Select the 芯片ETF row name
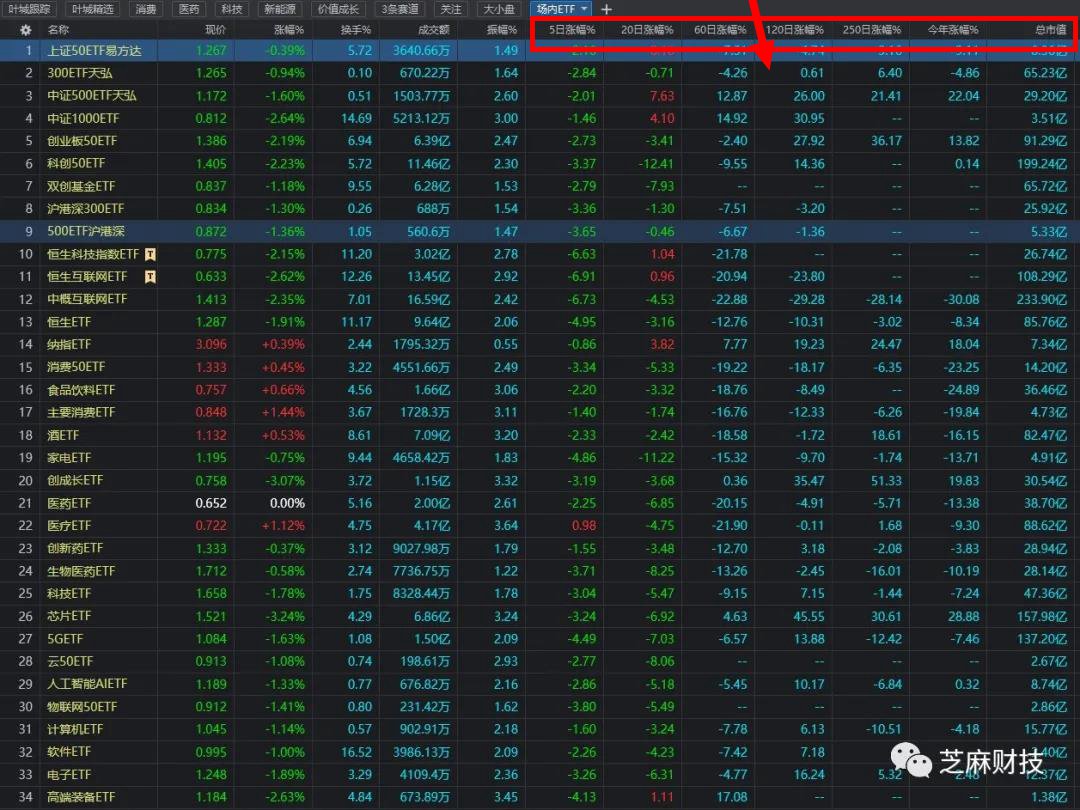1080x810 pixels. [x=69, y=616]
